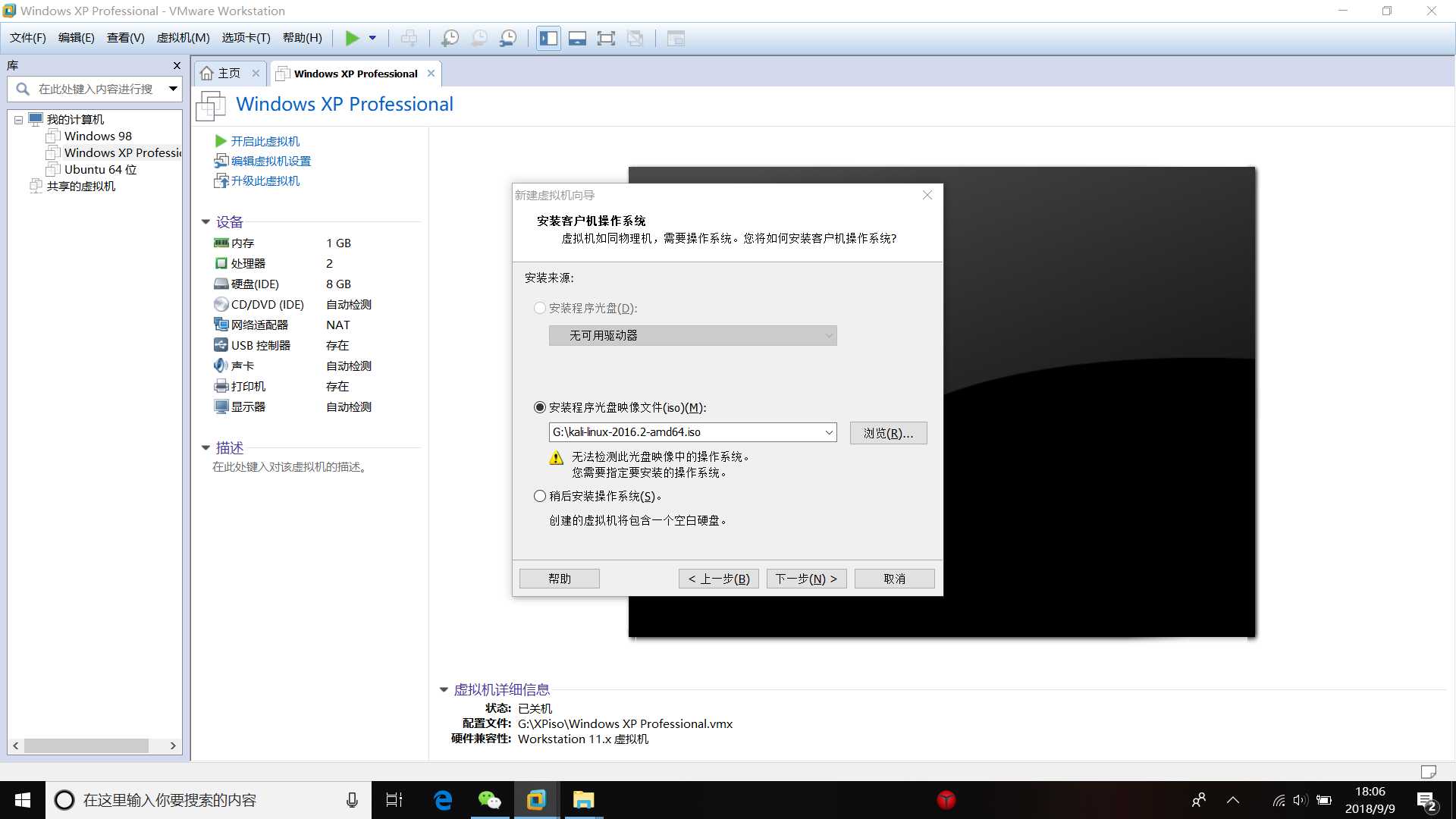Image resolution: width=1456 pixels, height=819 pixels.
Task: Click the snapshot manager toolbar icon
Action: 508,38
